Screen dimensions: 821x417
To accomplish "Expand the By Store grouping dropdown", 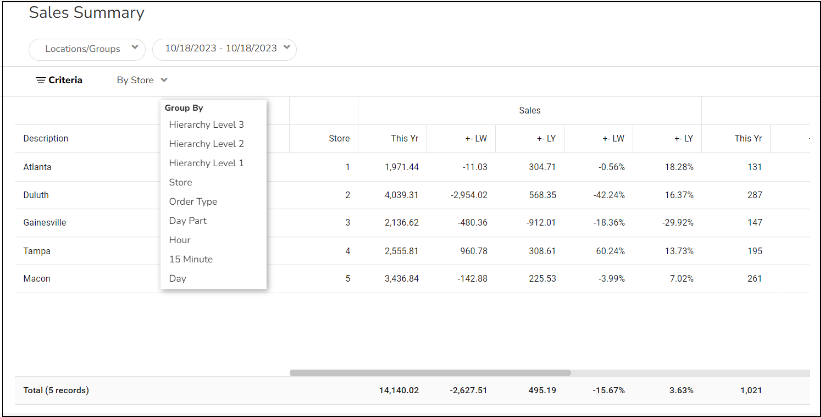I will (x=142, y=80).
